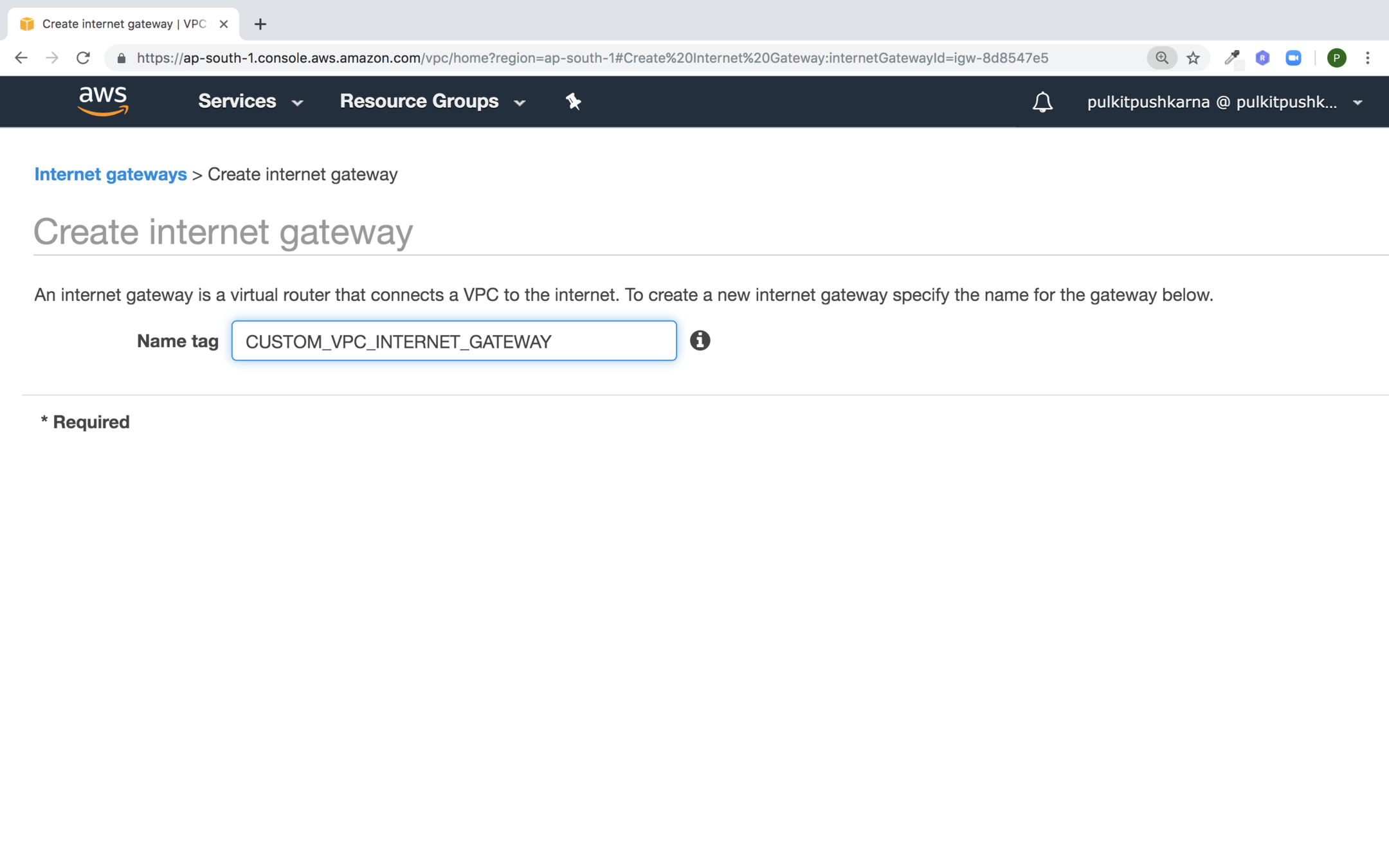Open the green P profile avatar

coord(1336,58)
